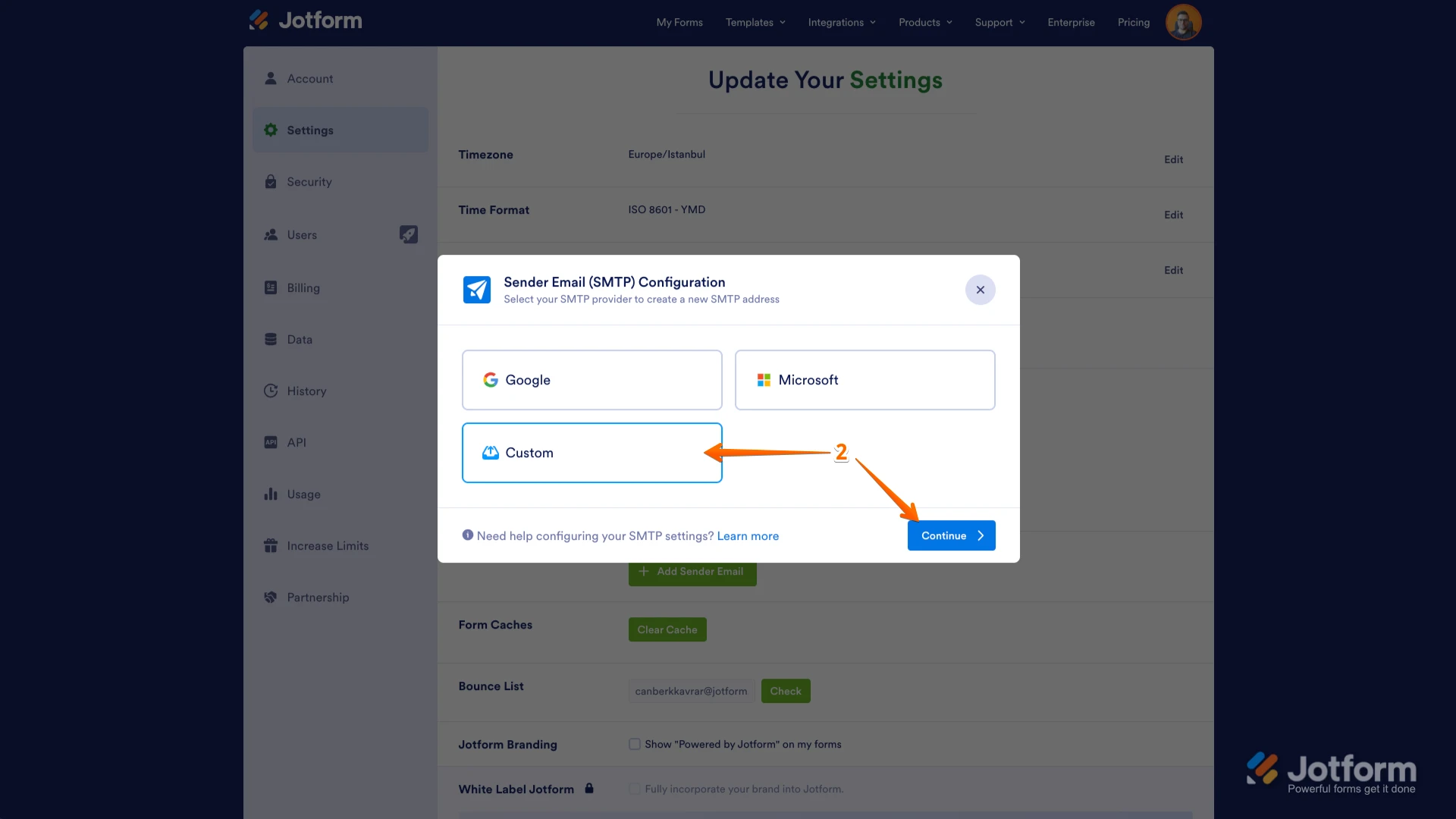Viewport: 1456px width, 819px height.
Task: Click the Increase Limits gift icon
Action: tap(271, 546)
